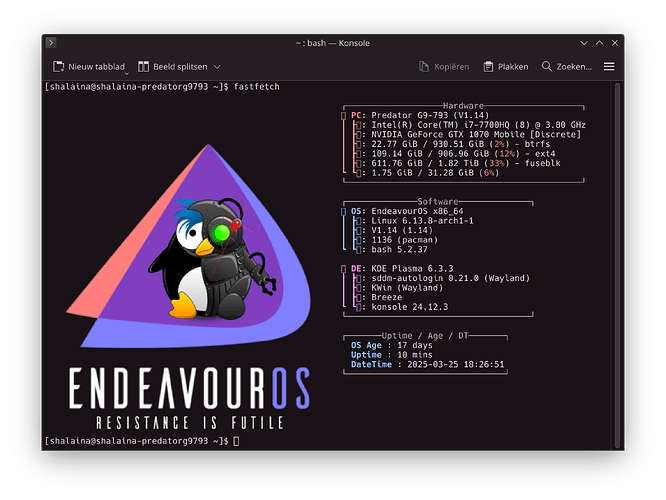Screen dimensions: 666x500
Task: Click the fastfetch command text
Action: pos(257,87)
